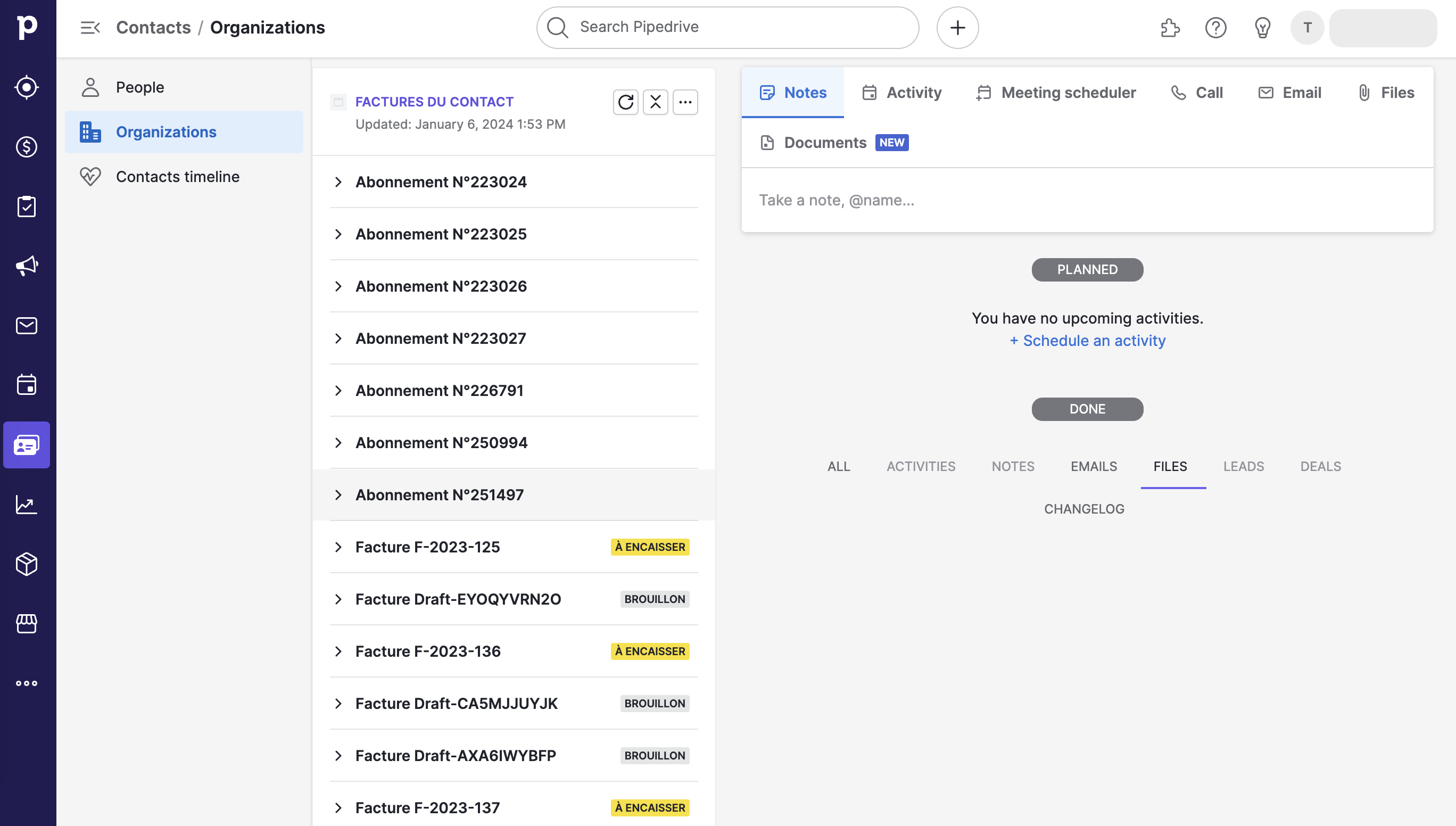Click Schedule an activity link

pyautogui.click(x=1087, y=341)
